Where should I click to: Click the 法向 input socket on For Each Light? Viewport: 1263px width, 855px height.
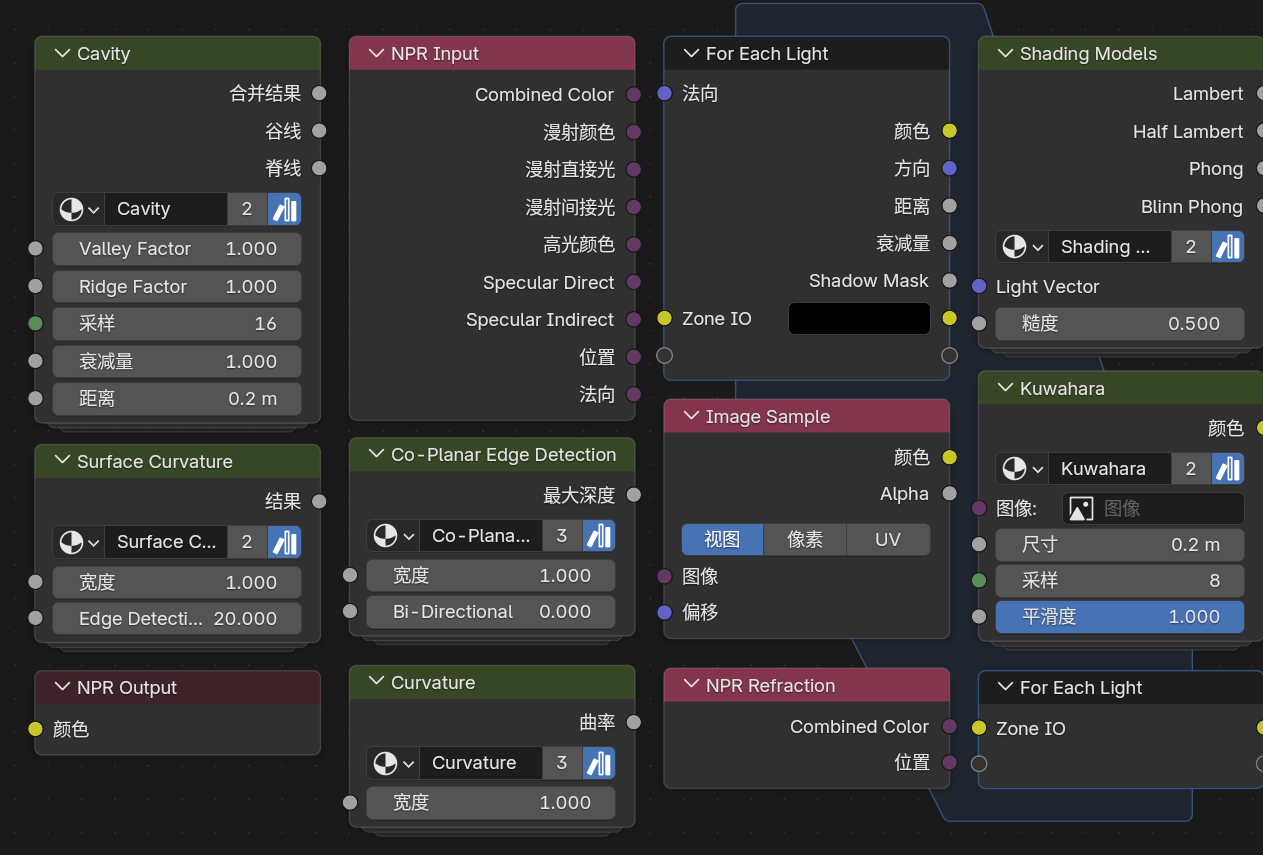pyautogui.click(x=665, y=94)
